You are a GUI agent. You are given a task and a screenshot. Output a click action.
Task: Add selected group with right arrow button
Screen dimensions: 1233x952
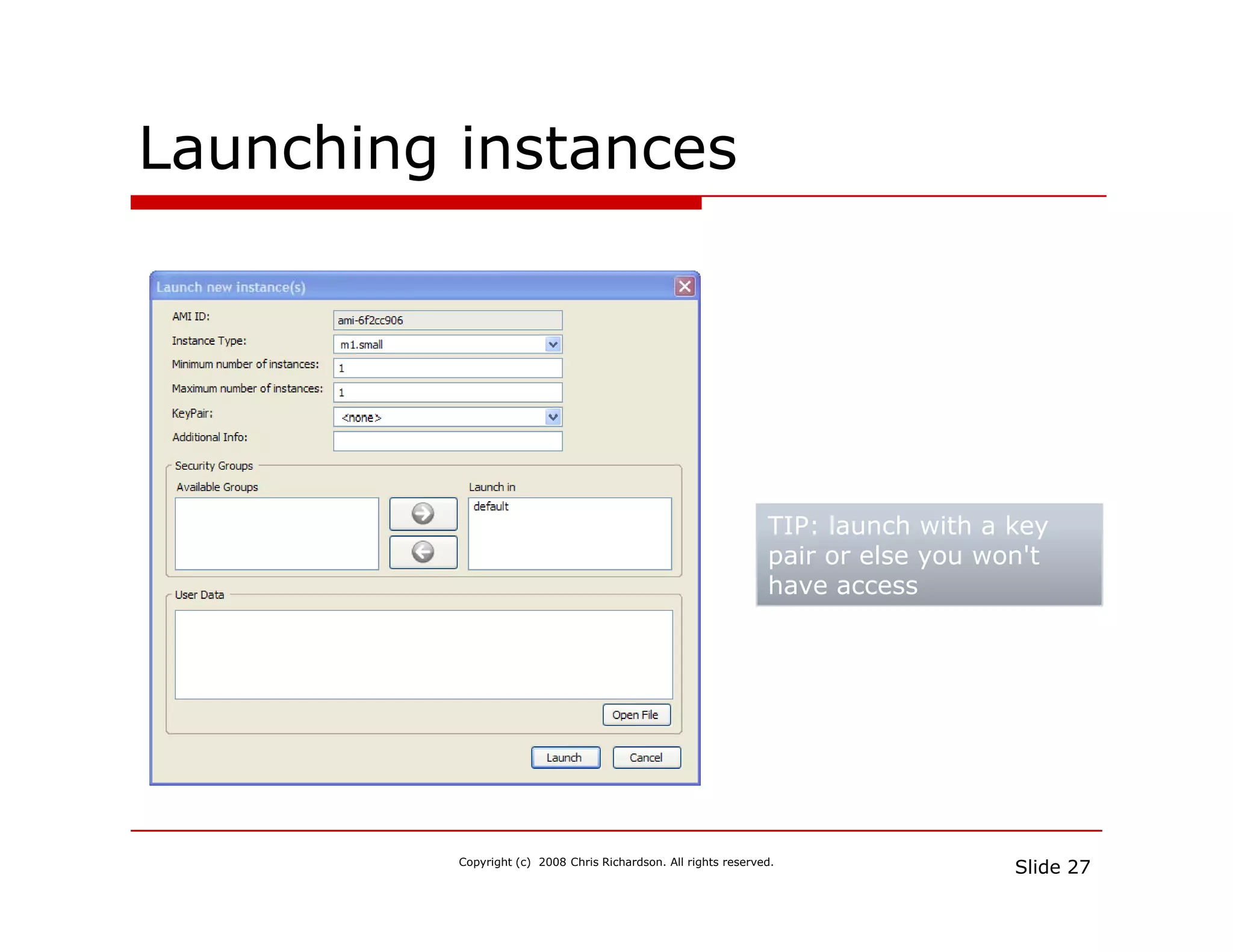423,513
